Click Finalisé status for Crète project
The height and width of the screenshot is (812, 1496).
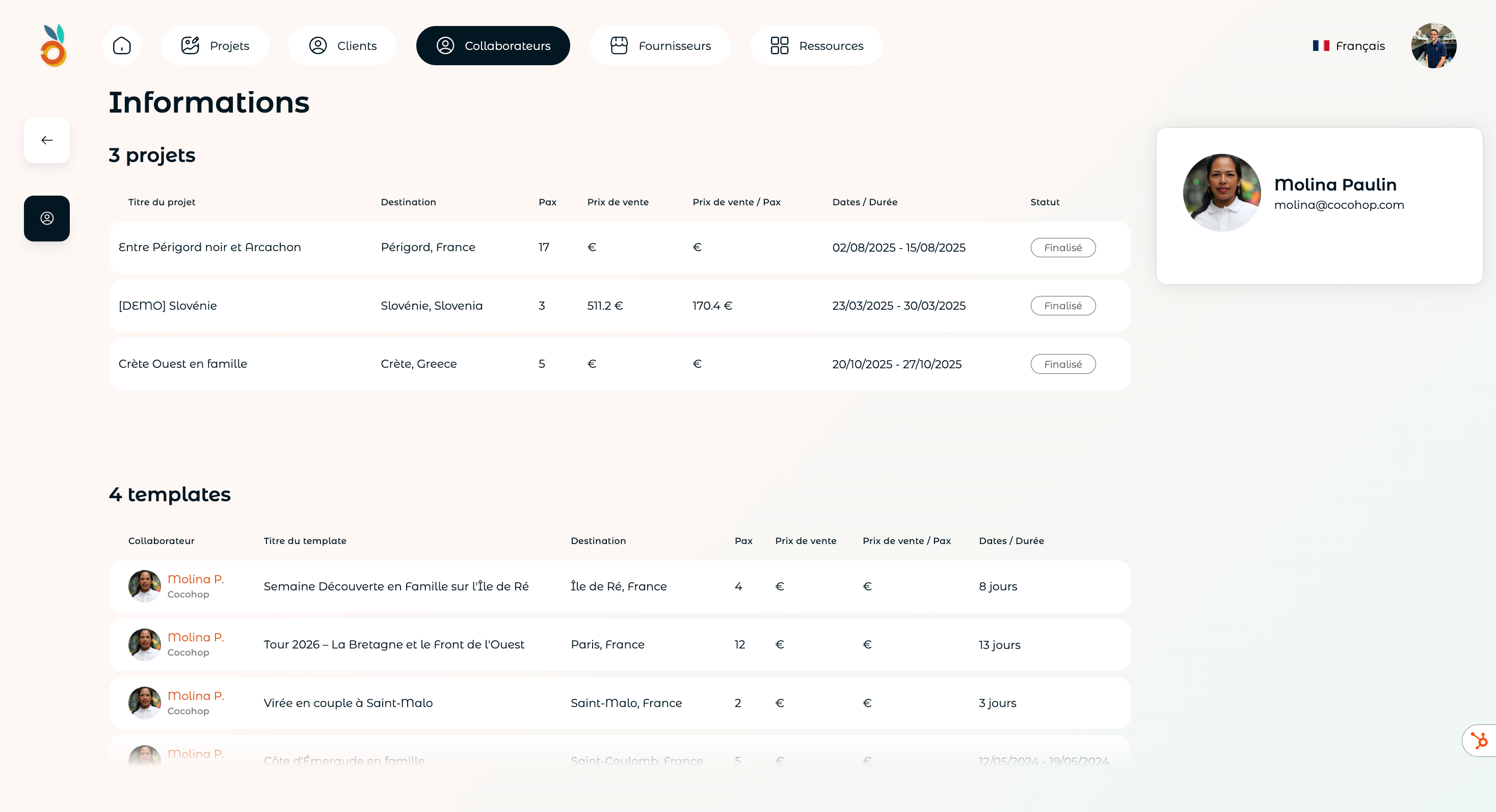click(x=1063, y=364)
